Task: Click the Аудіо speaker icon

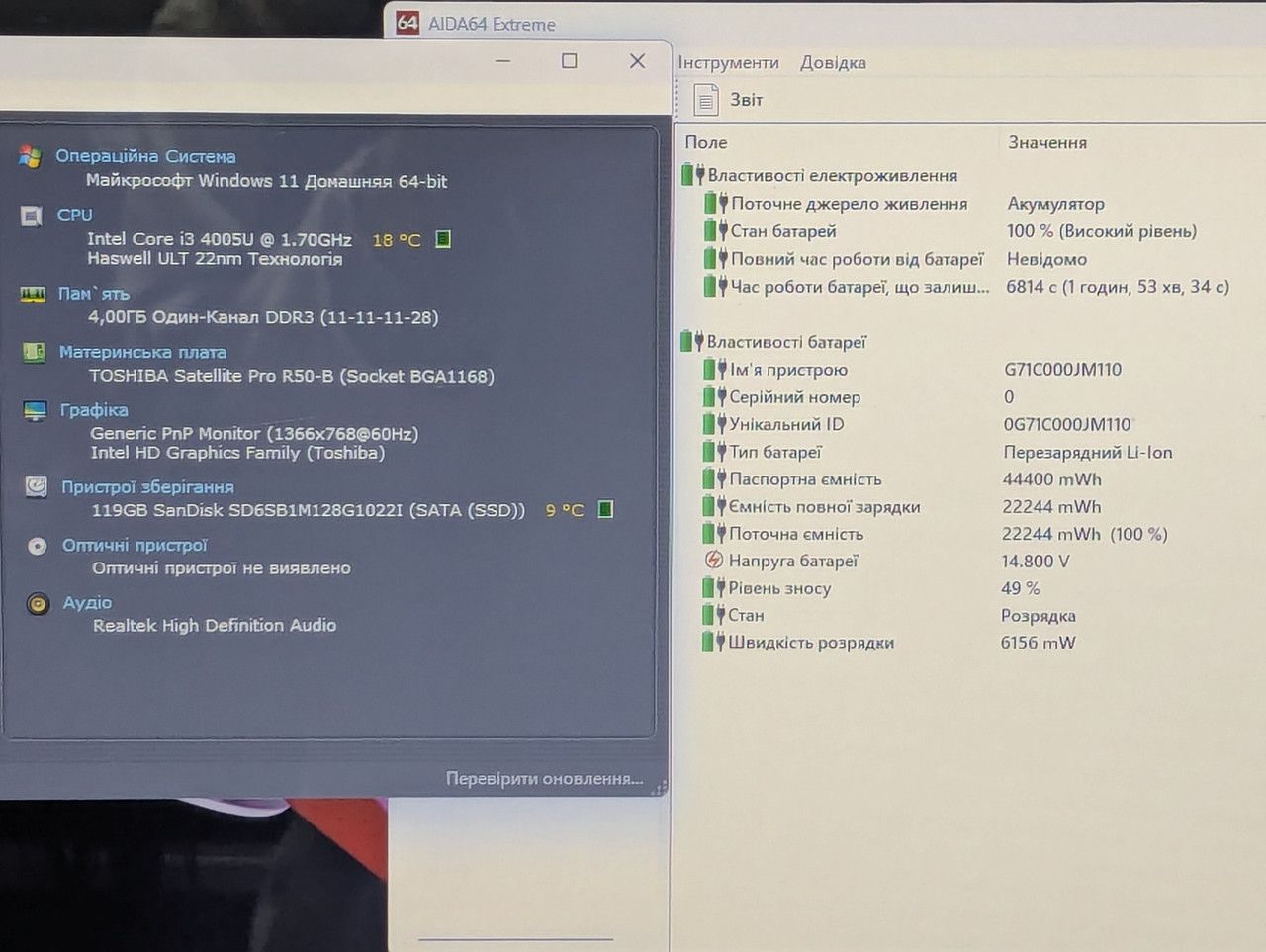Action: 39,603
